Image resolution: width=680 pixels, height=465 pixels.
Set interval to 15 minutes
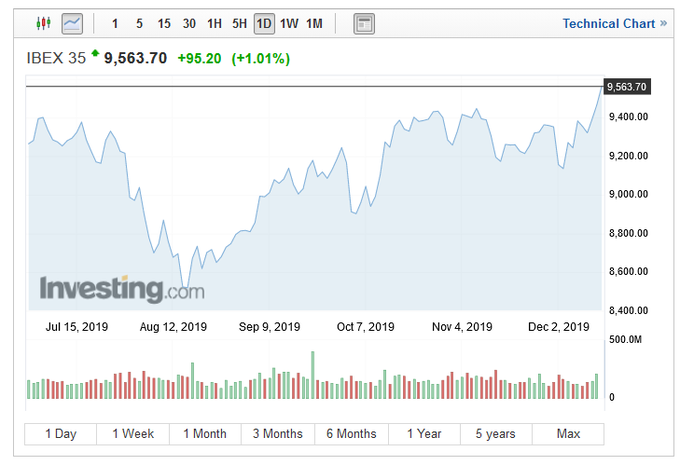point(164,23)
